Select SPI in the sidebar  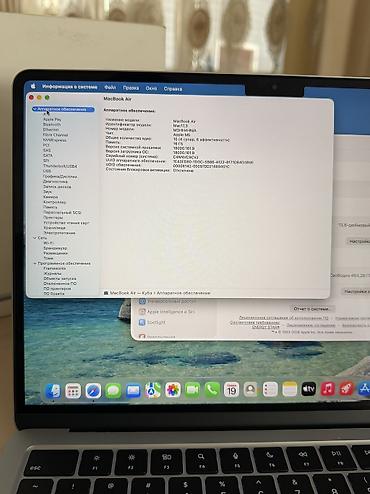[46, 161]
